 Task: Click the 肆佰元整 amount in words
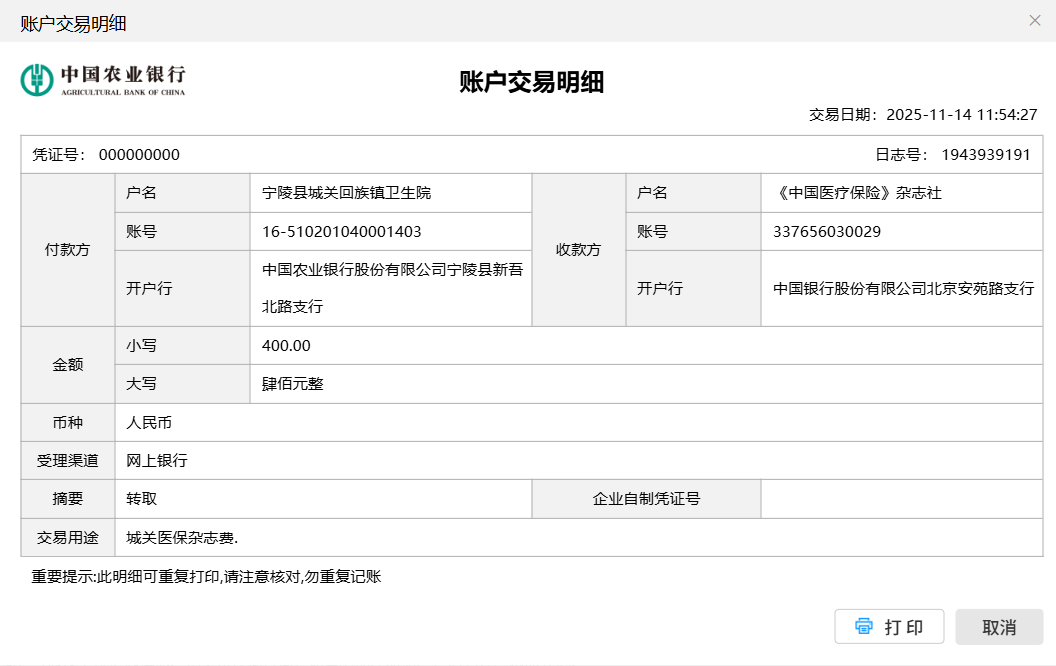pyautogui.click(x=292, y=384)
